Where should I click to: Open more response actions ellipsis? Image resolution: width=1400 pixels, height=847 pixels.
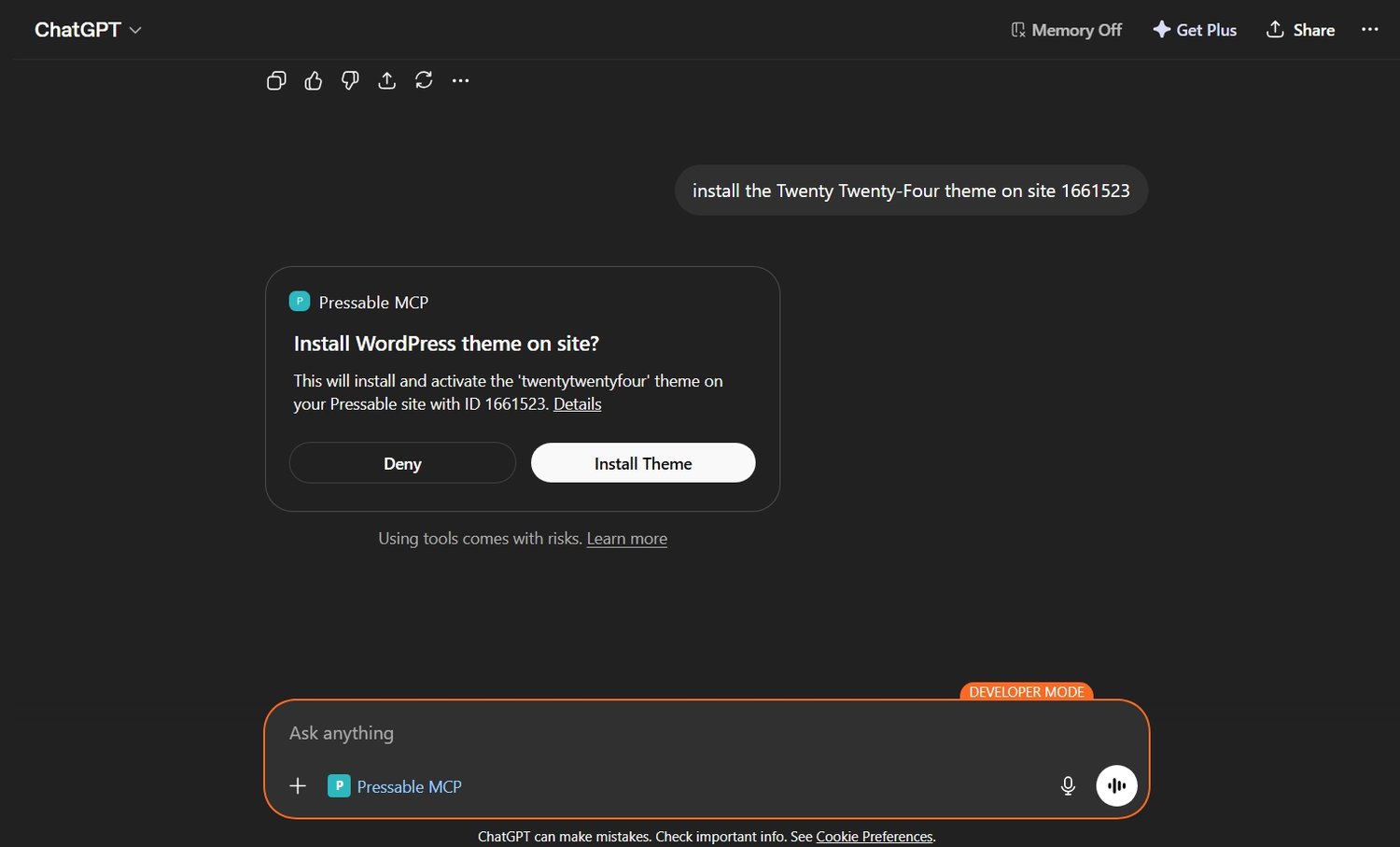[x=460, y=81]
